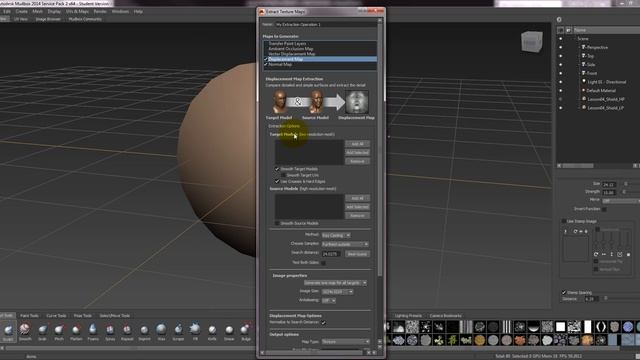This screenshot has width=640, height=360.
Task: Open the Generate one map dropdown
Action: pos(335,283)
